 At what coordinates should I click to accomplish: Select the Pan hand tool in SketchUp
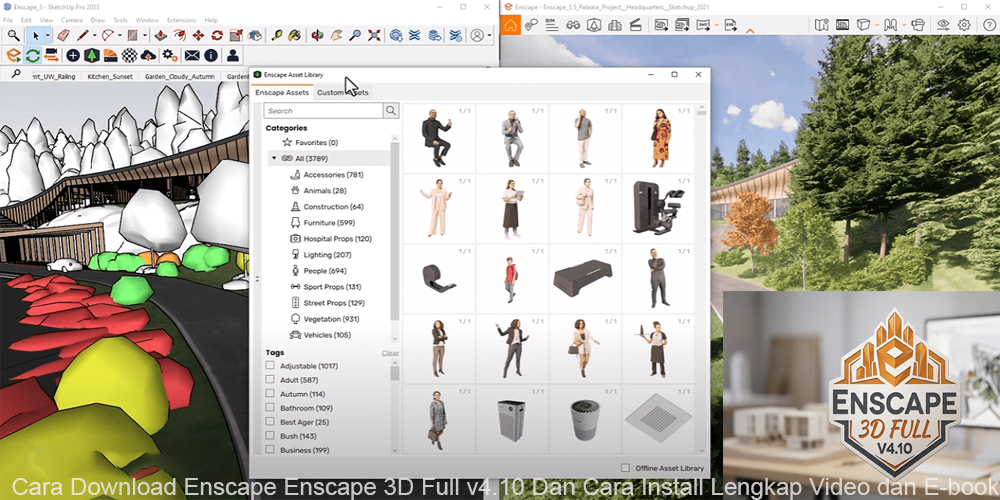(336, 36)
